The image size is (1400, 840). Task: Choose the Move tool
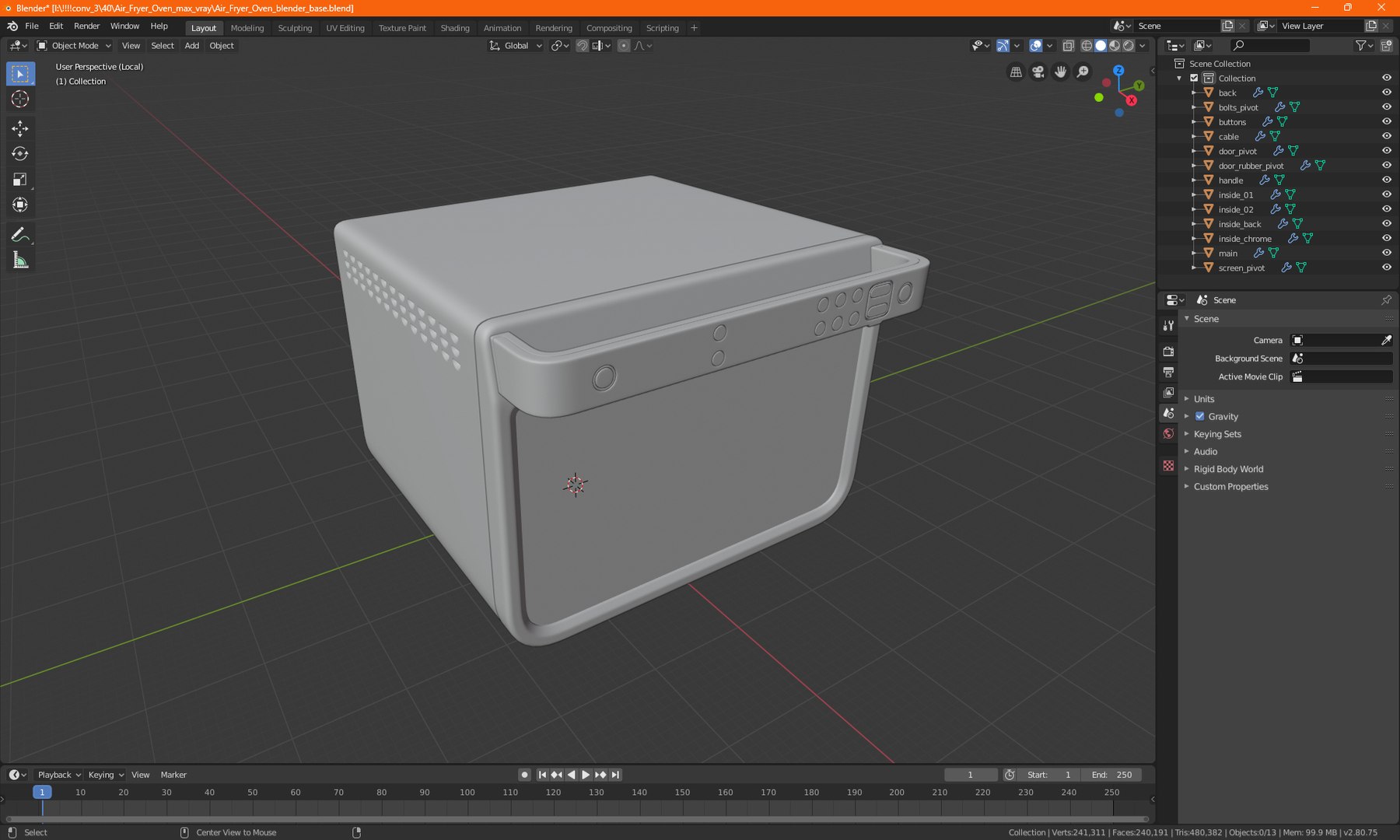(20, 128)
